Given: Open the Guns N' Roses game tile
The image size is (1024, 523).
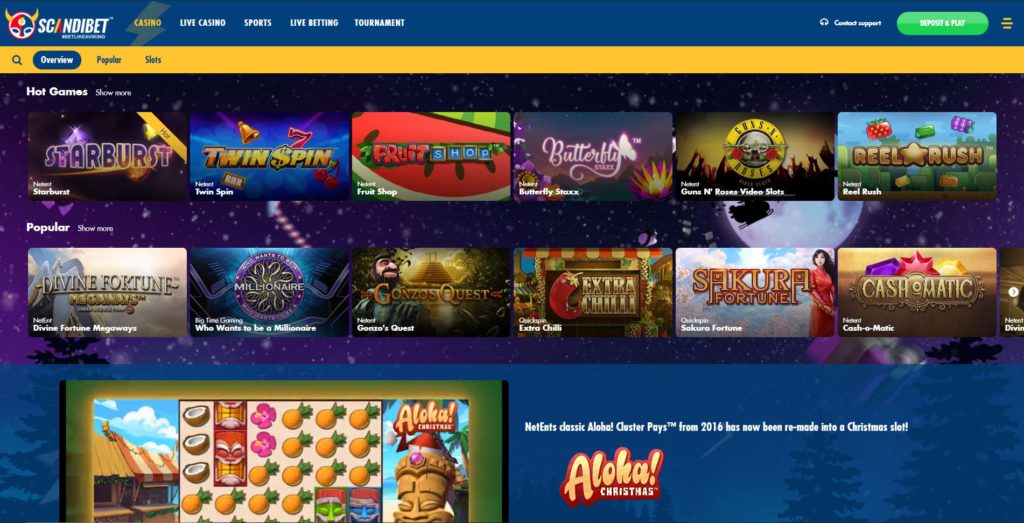Looking at the screenshot, I should pyautogui.click(x=755, y=156).
